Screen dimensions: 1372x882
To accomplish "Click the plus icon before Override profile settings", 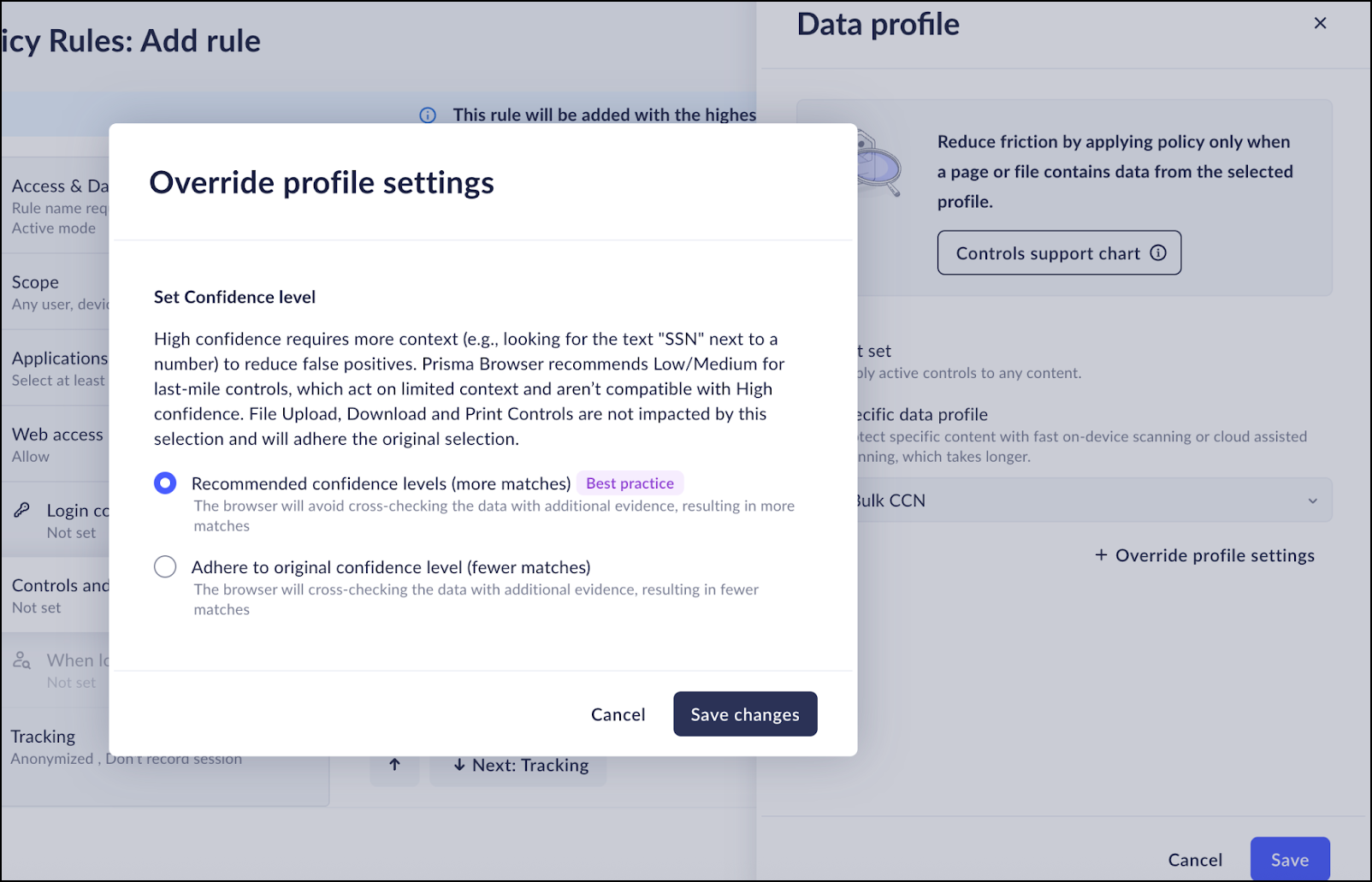I will [1101, 555].
